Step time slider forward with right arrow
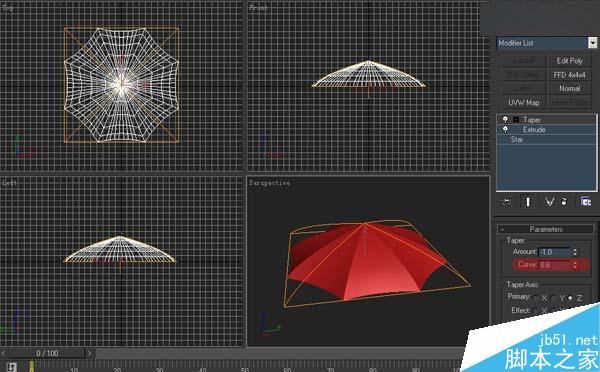600x372 pixels. [x=90, y=353]
